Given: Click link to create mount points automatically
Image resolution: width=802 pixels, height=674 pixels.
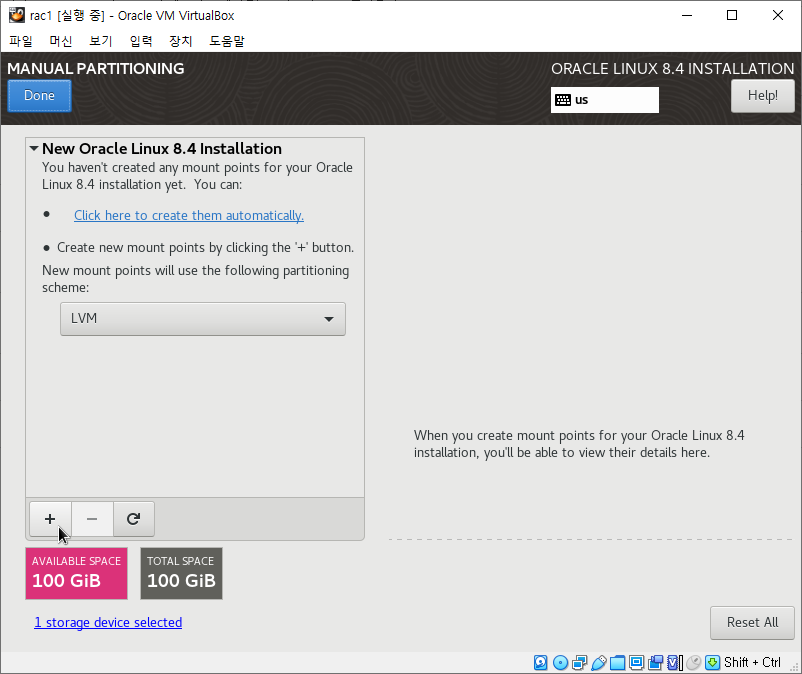Looking at the screenshot, I should click(189, 215).
